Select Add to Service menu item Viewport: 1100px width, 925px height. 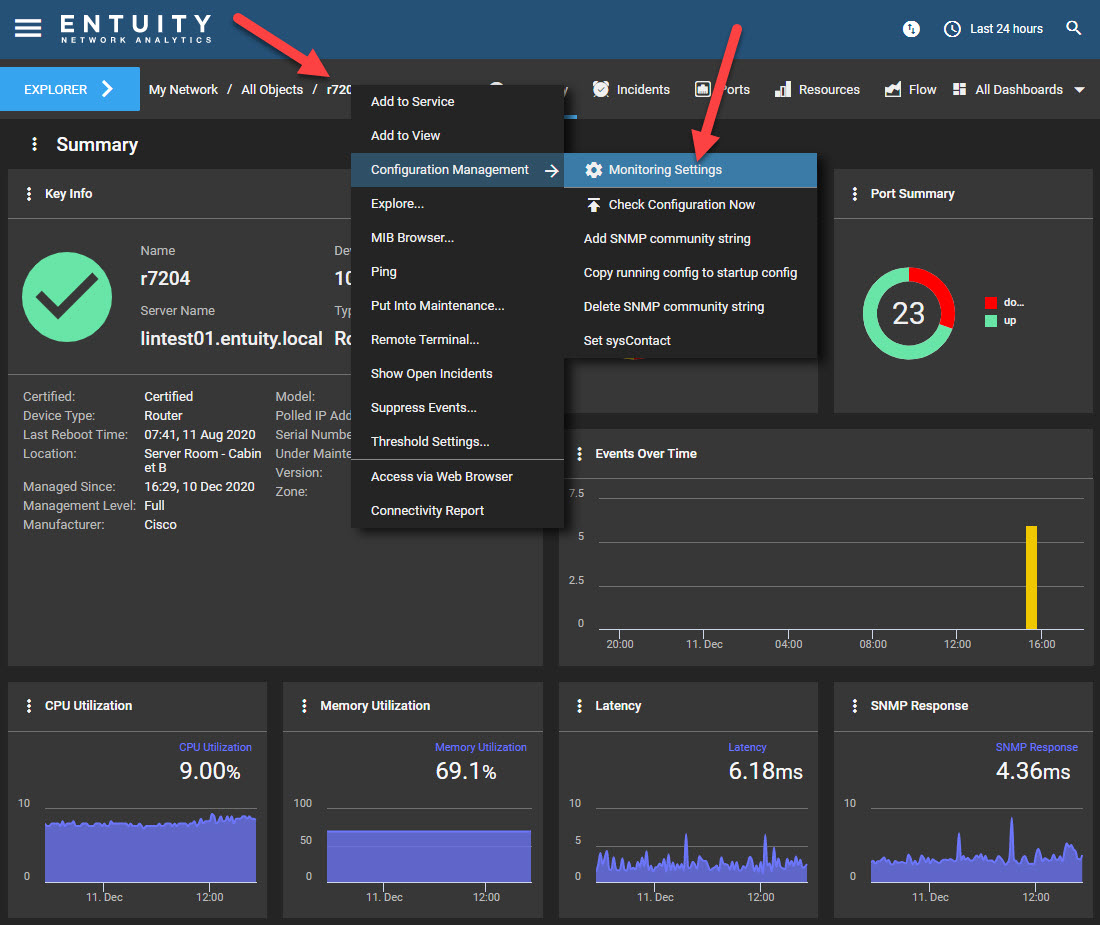click(x=457, y=102)
